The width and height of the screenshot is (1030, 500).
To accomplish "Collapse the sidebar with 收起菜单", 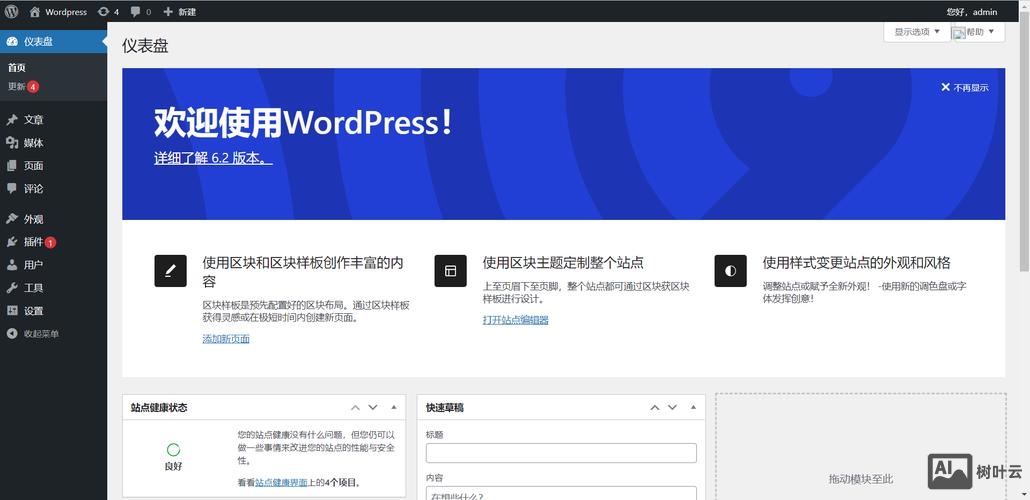I will (x=53, y=334).
